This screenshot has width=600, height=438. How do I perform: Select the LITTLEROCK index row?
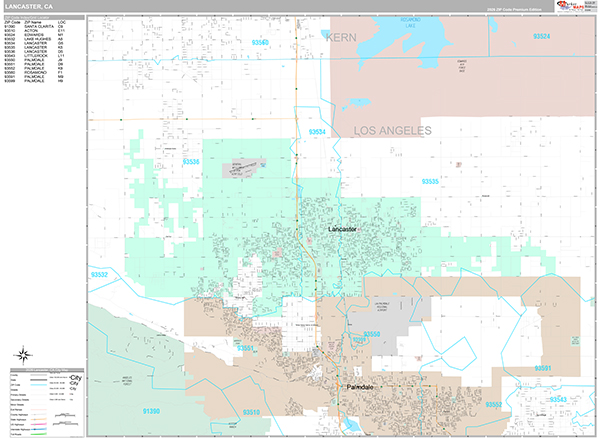(34, 56)
